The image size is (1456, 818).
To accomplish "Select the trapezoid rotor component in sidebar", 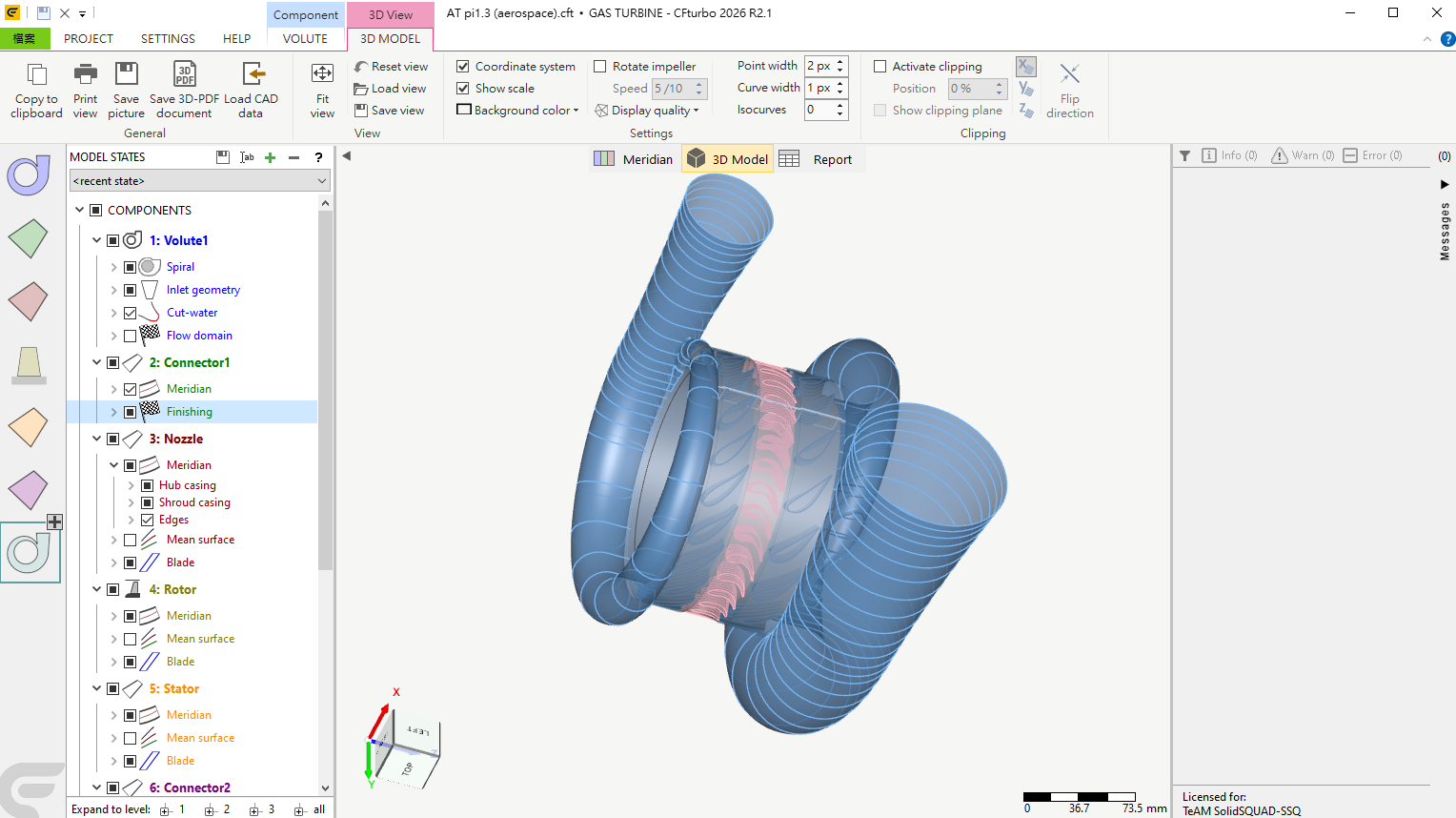I will click(x=29, y=365).
